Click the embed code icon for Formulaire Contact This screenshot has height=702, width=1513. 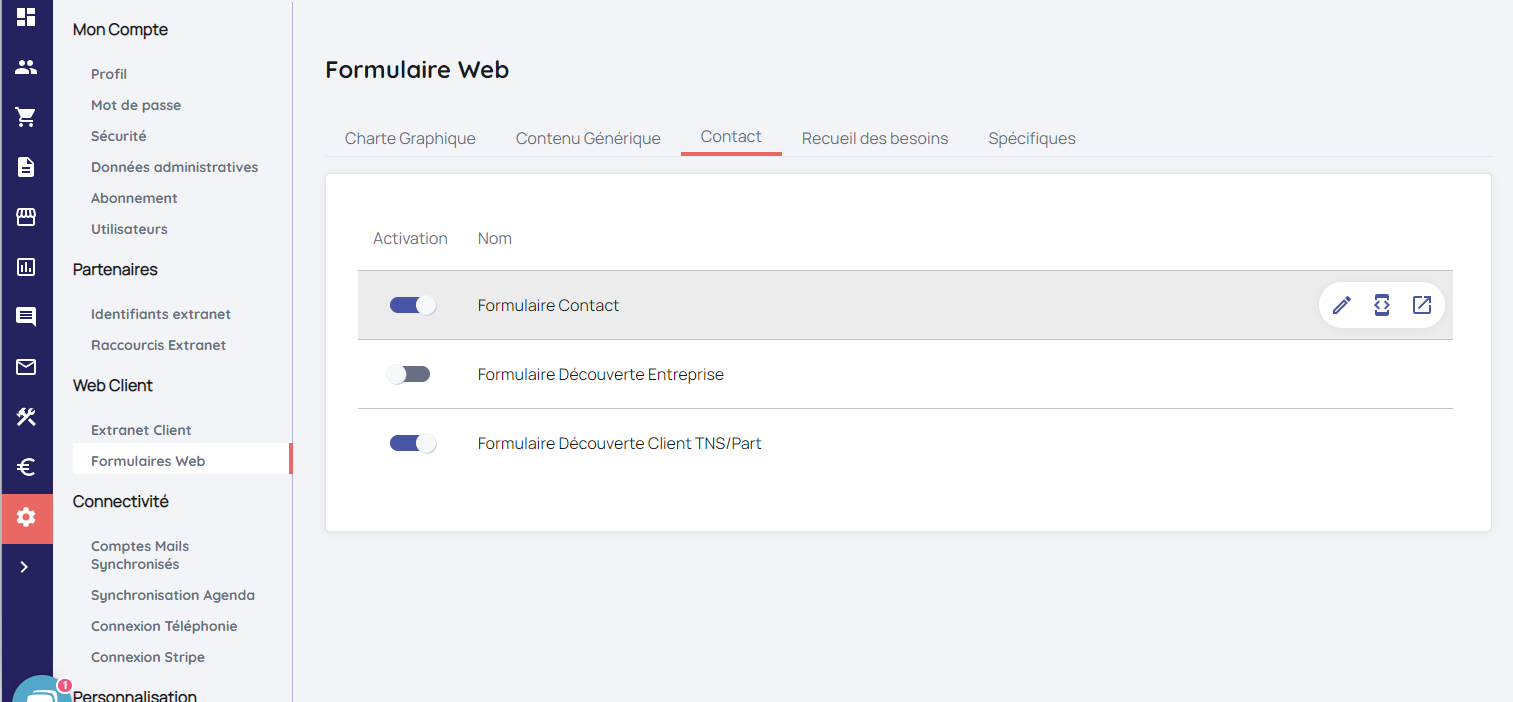(1382, 305)
